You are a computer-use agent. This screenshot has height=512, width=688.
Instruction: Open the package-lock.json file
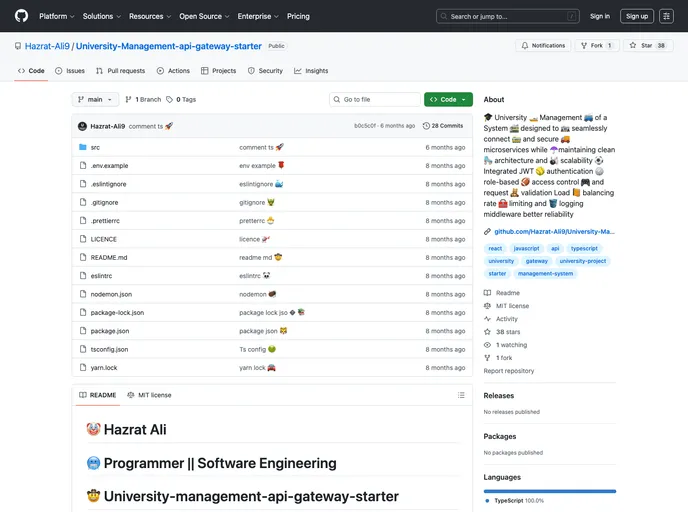(117, 313)
